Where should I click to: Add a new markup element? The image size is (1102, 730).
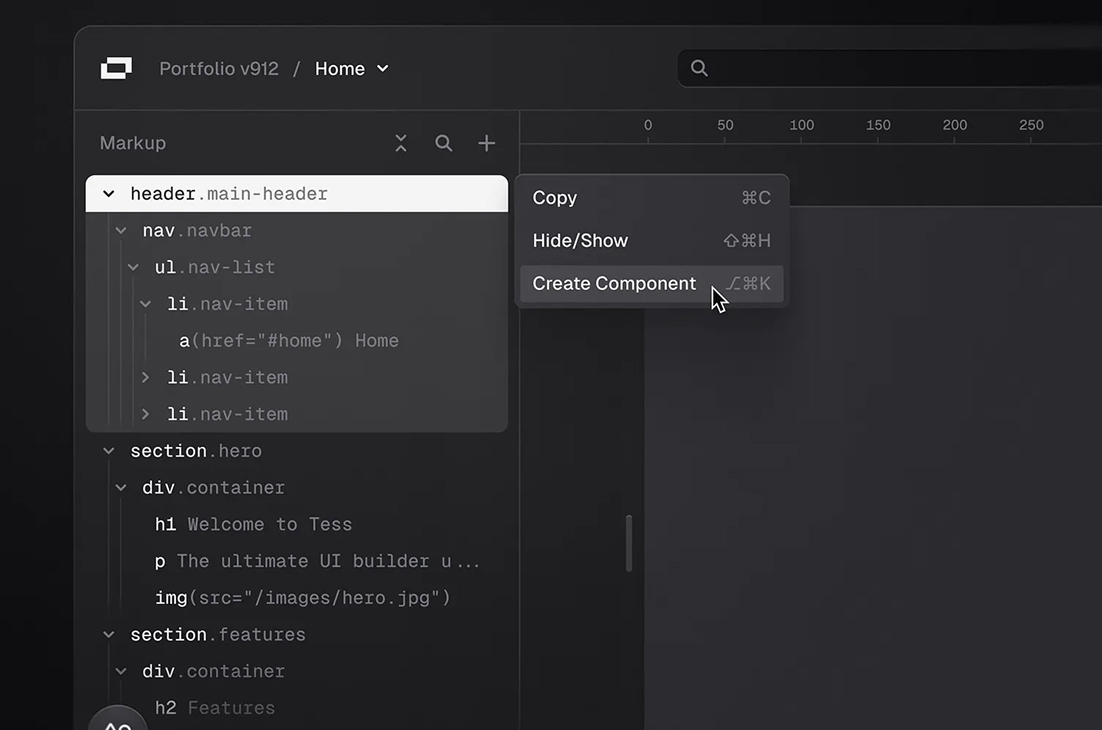pyautogui.click(x=486, y=143)
